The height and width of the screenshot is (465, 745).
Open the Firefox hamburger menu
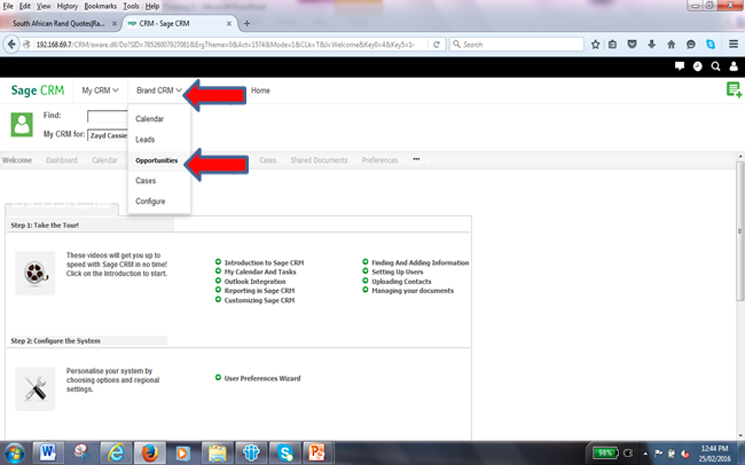733,44
